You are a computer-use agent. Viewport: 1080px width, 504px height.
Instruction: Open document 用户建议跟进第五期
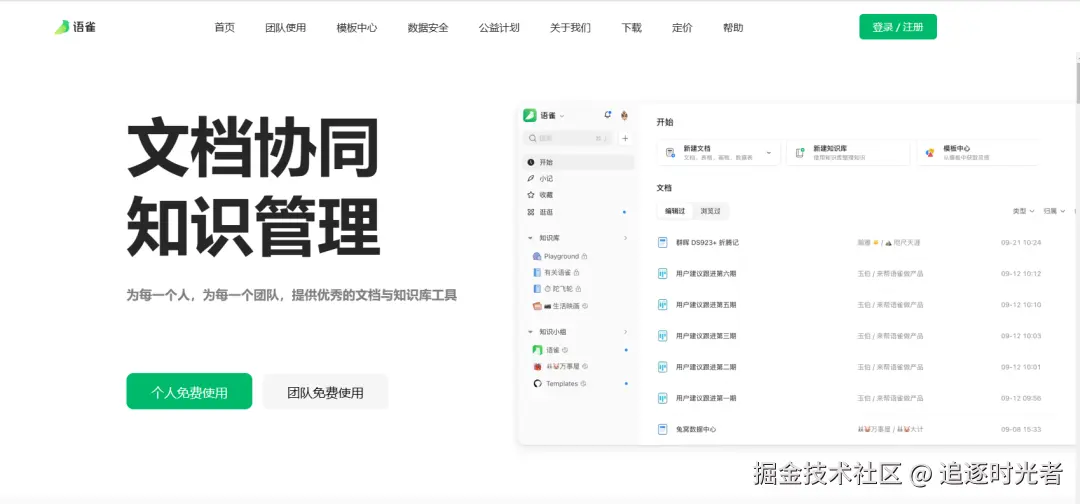click(706, 304)
